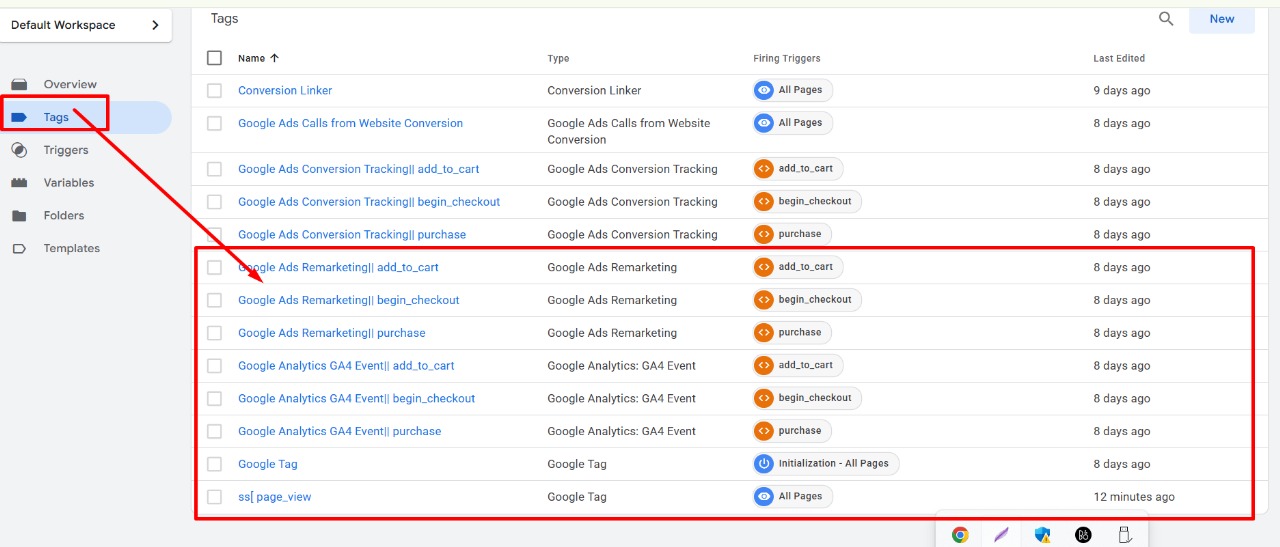Open the Google Ads Remarketing|| purchase tag
1280x547 pixels.
(x=332, y=333)
